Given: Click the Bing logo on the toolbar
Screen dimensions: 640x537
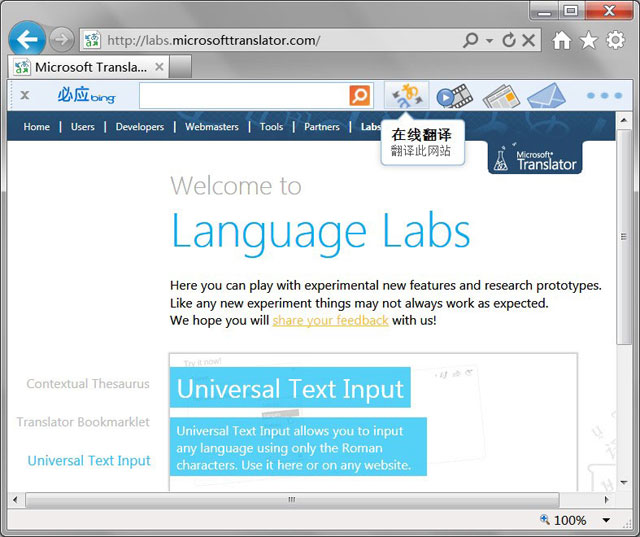Looking at the screenshot, I should coord(86,95).
